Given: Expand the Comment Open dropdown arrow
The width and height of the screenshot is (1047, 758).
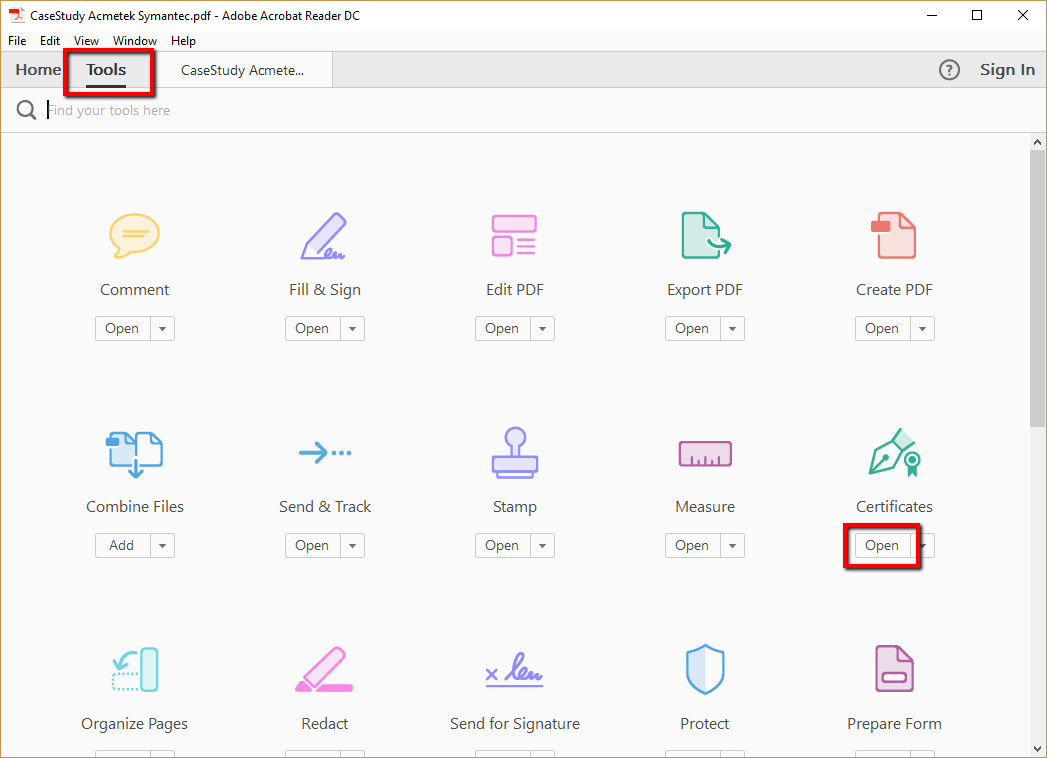Looking at the screenshot, I should 162,329.
